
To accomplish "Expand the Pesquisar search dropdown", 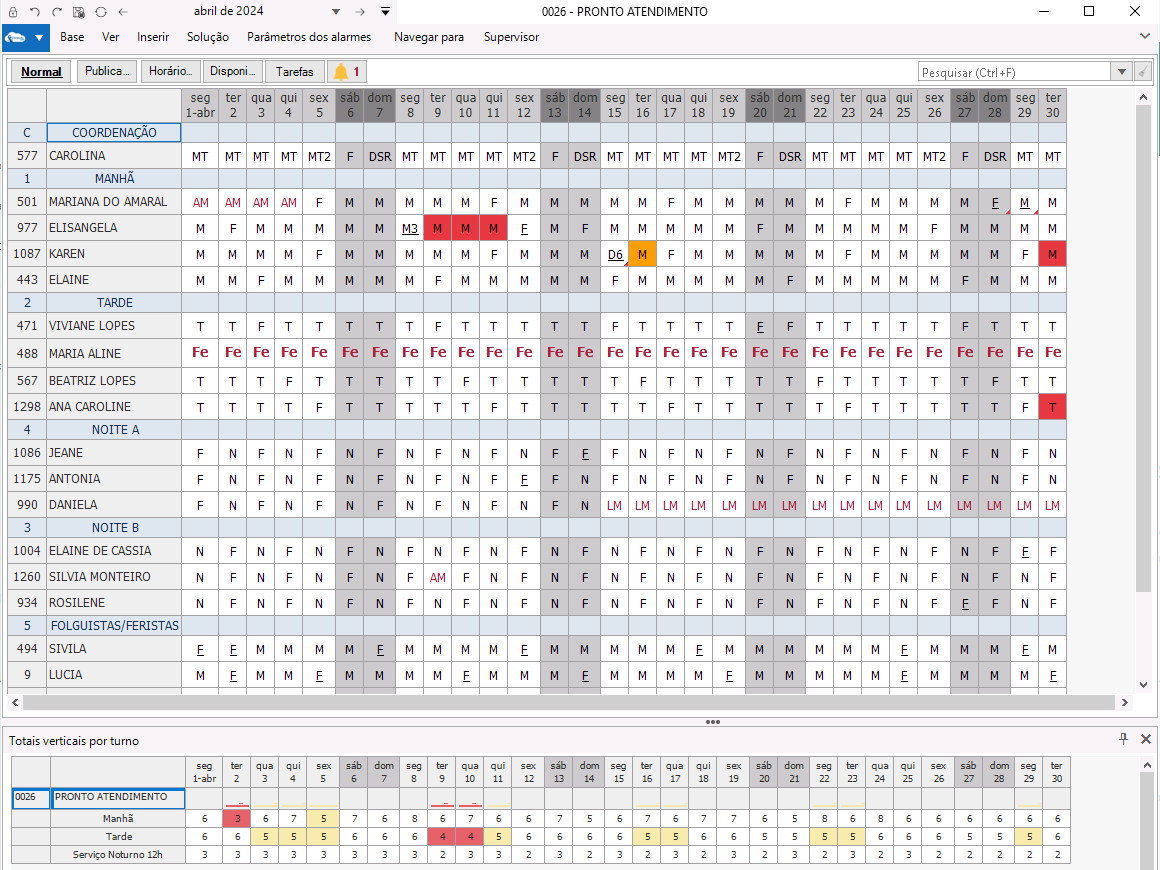I will 1122,72.
